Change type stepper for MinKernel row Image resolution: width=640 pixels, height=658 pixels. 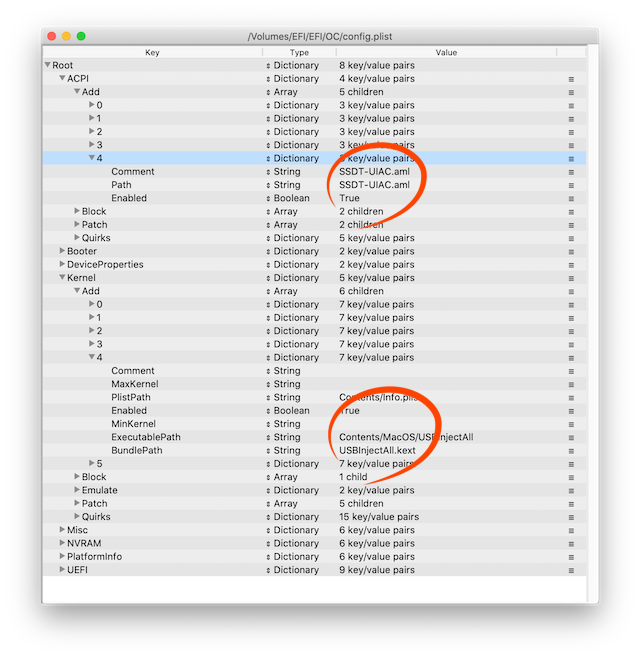(268, 424)
